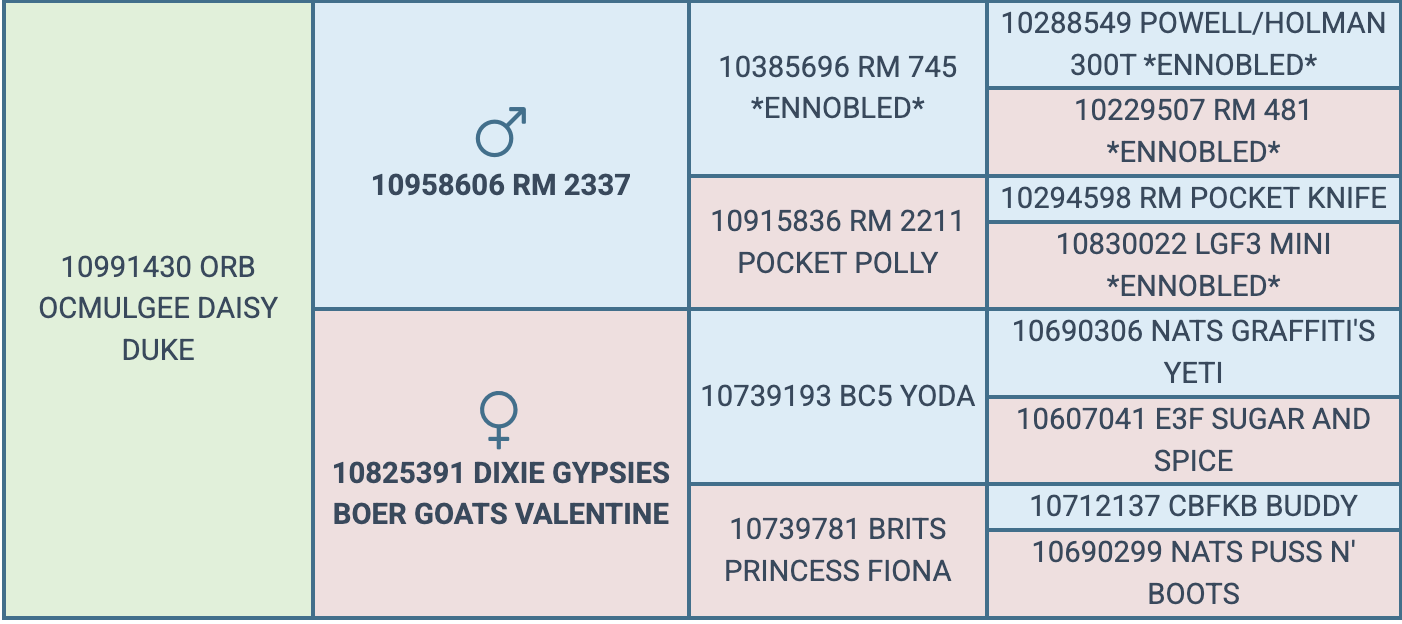Open 10915836 RM 2211 Pocket Polly

pos(838,242)
